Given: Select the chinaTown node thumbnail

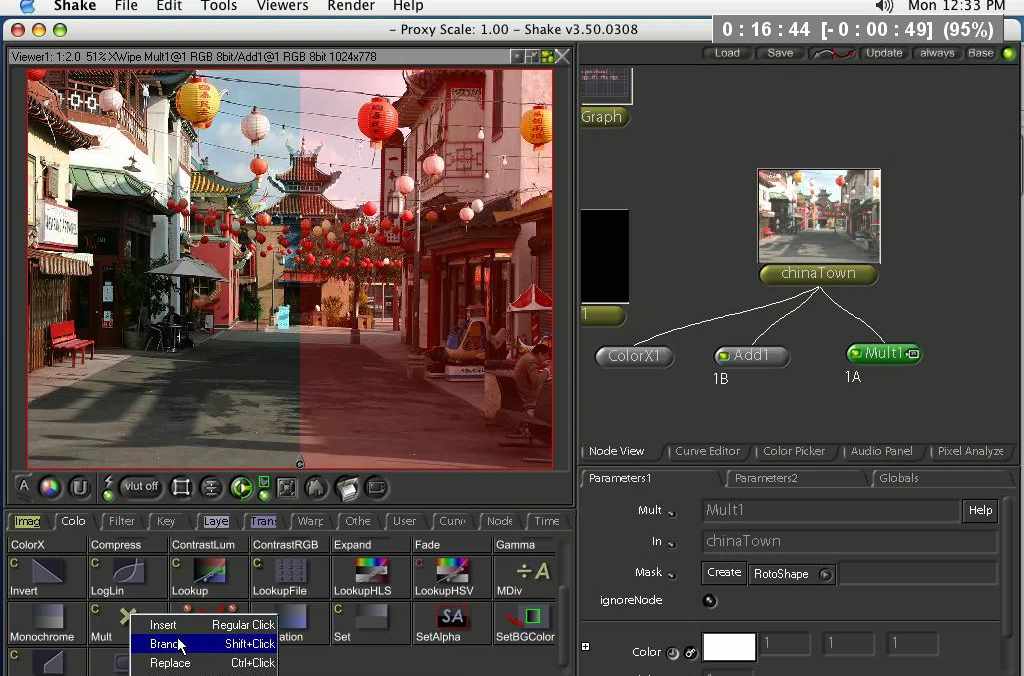Looking at the screenshot, I should click(x=819, y=216).
